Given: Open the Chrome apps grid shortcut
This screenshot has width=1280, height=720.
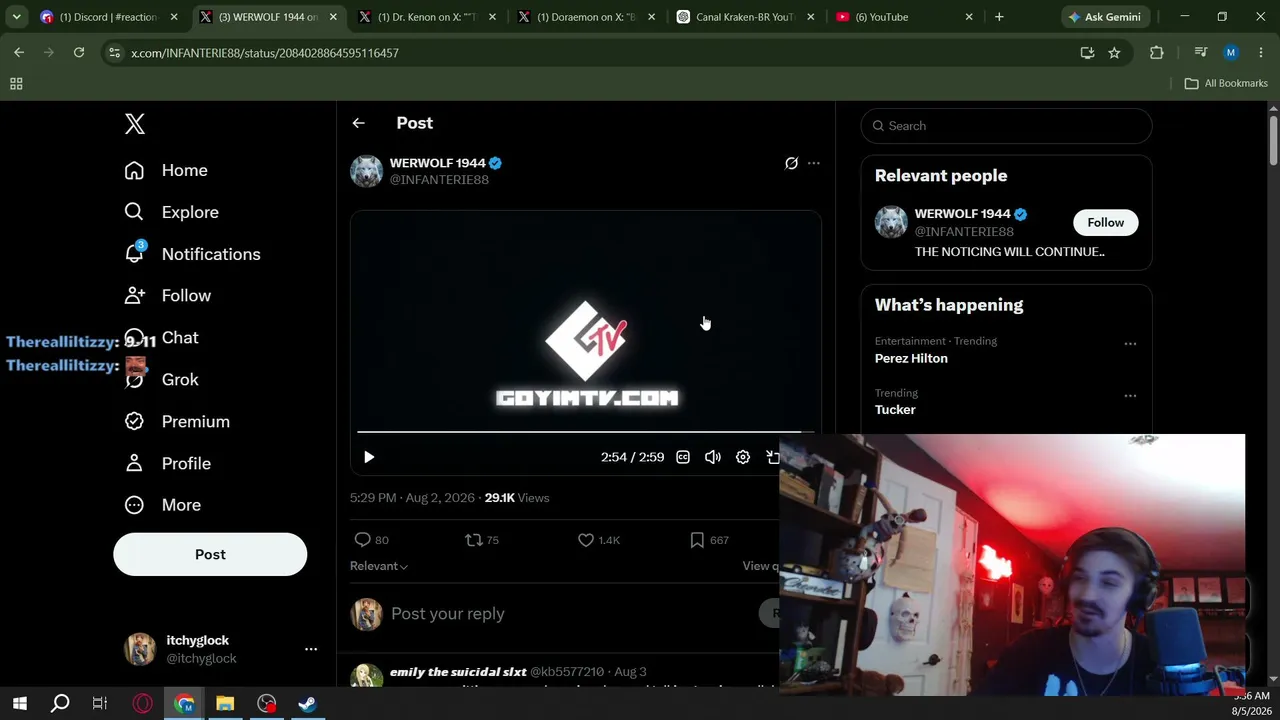Looking at the screenshot, I should tap(16, 84).
